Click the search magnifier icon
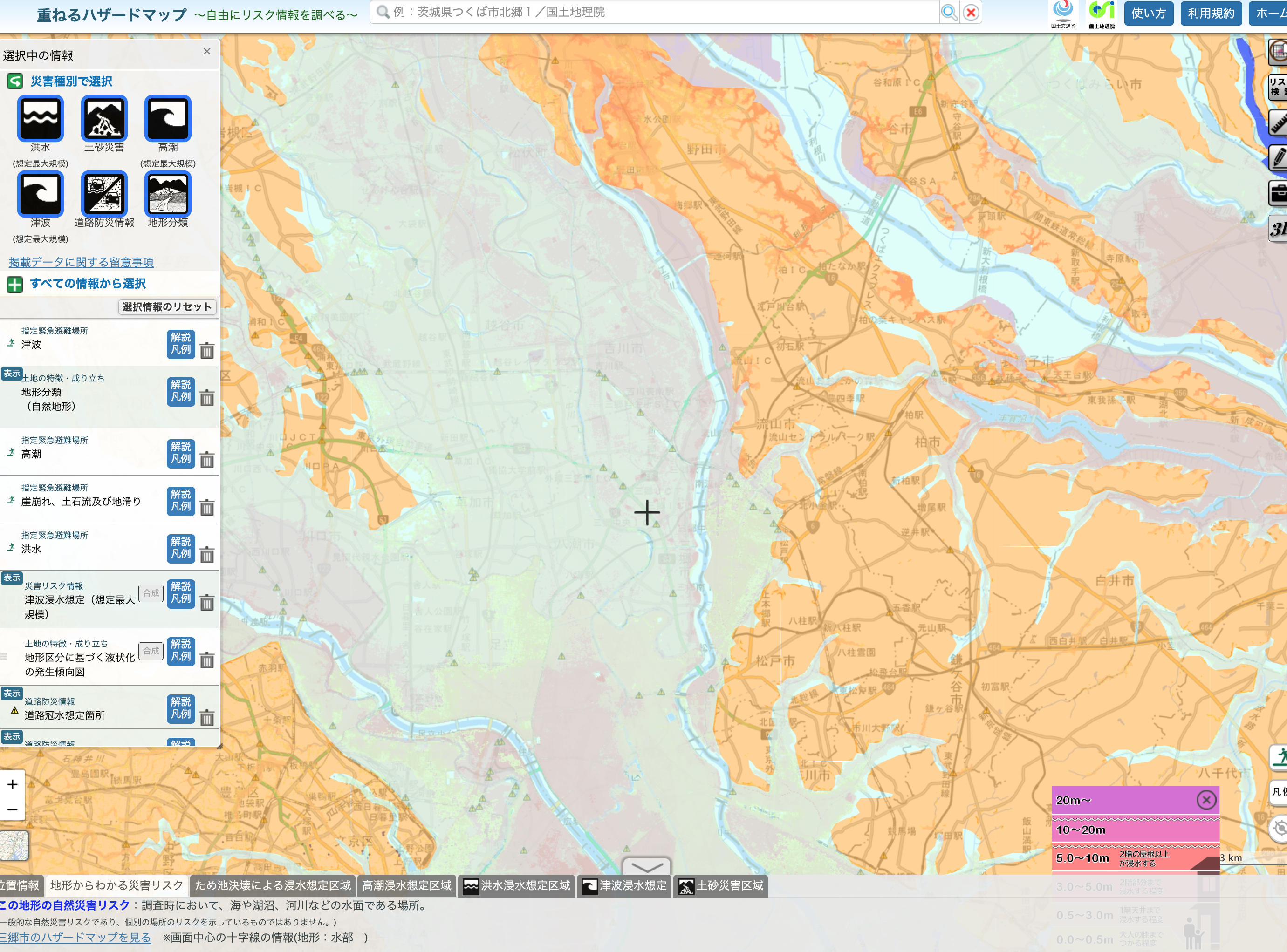Screen dimensions: 1287x952 [x=949, y=12]
